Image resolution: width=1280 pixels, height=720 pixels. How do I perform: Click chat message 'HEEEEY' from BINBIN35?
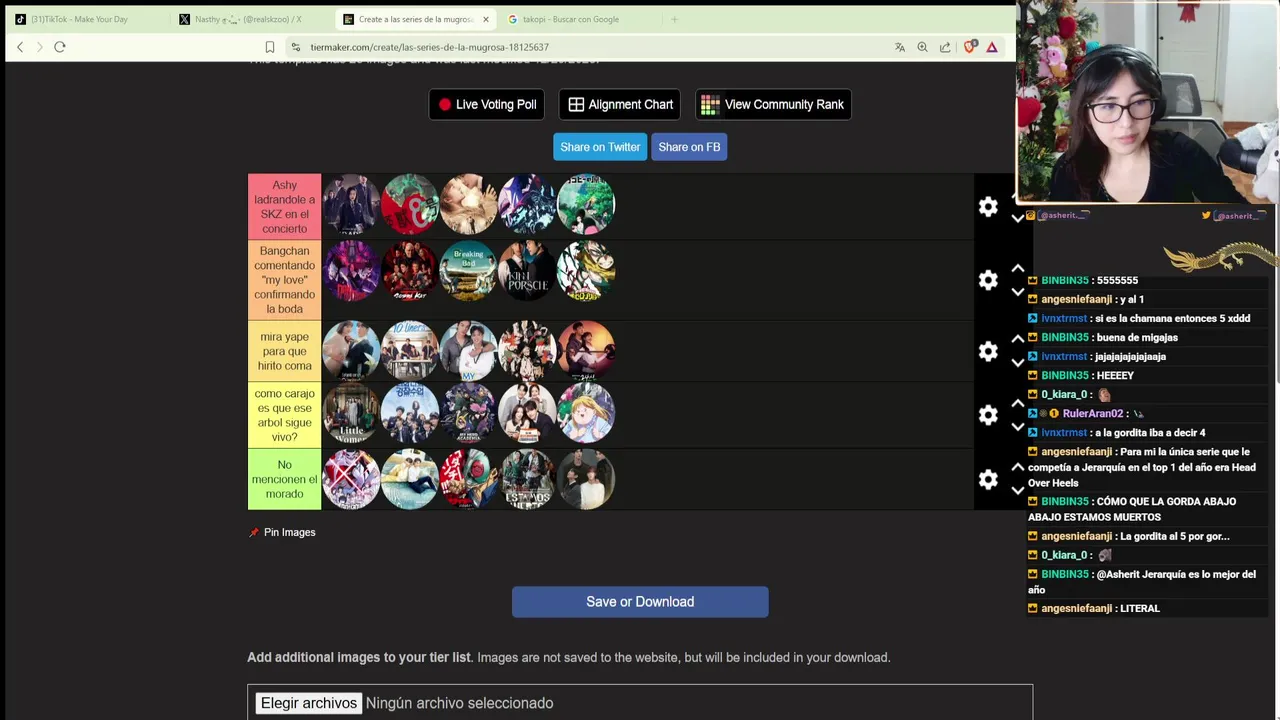pyautogui.click(x=1115, y=375)
